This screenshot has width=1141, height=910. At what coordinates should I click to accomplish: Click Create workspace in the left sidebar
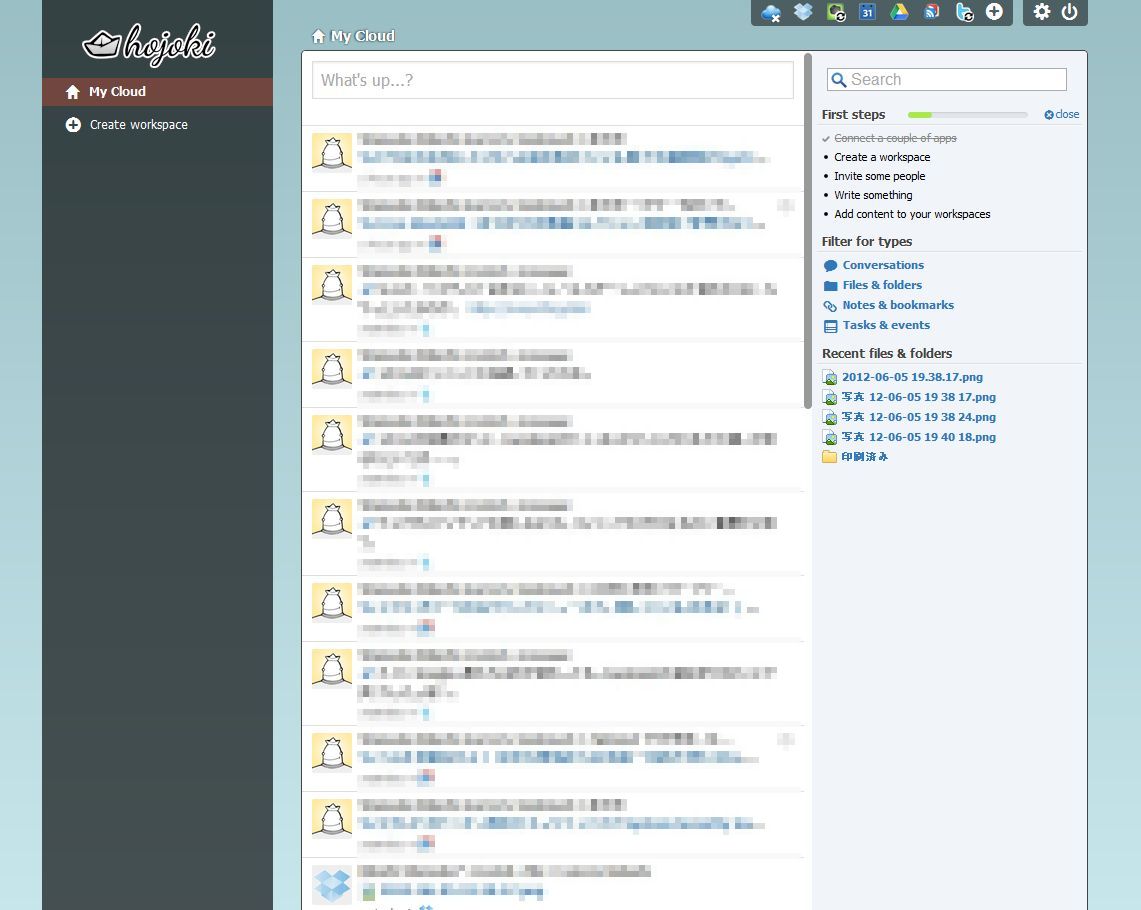127,125
